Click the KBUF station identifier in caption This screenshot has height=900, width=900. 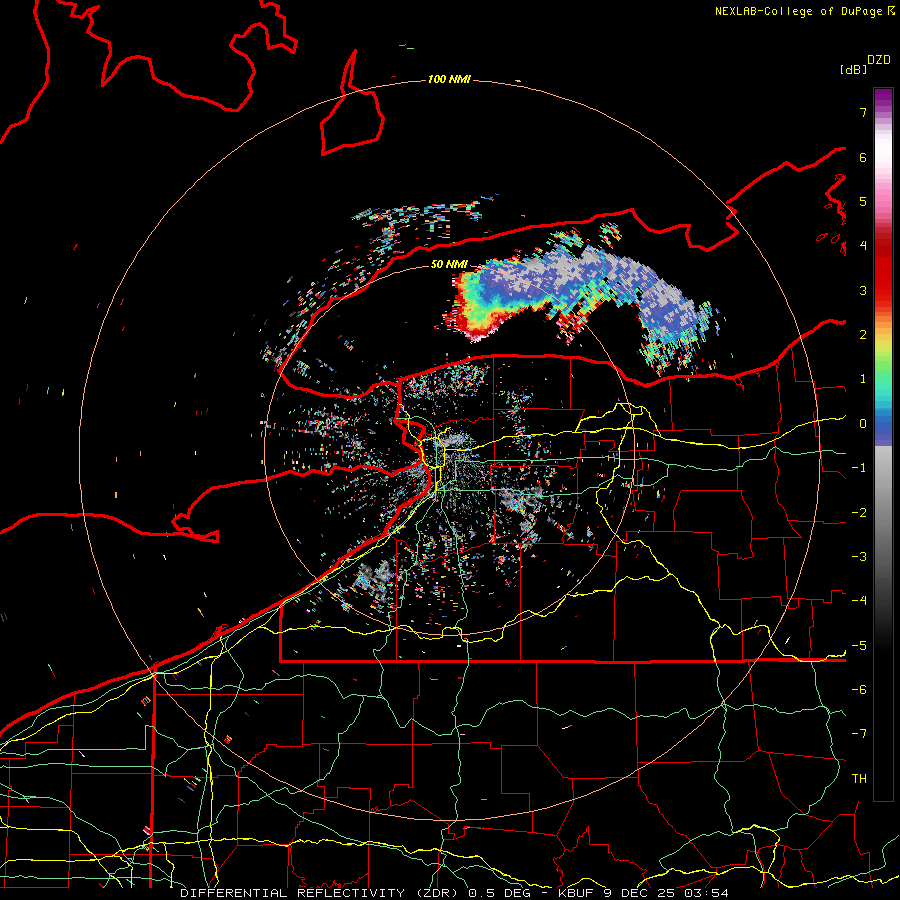576,893
